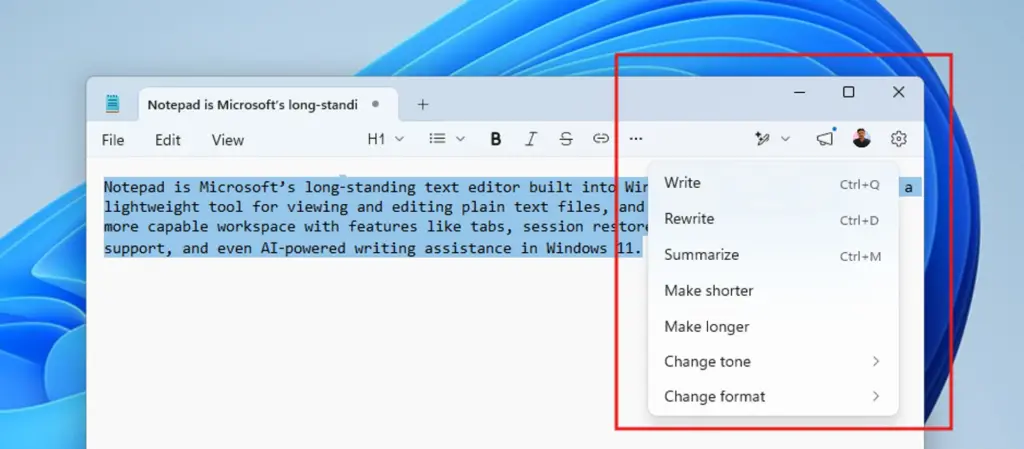The width and height of the screenshot is (1024, 449).
Task: Open the megaphone what's new icon
Action: (x=825, y=138)
